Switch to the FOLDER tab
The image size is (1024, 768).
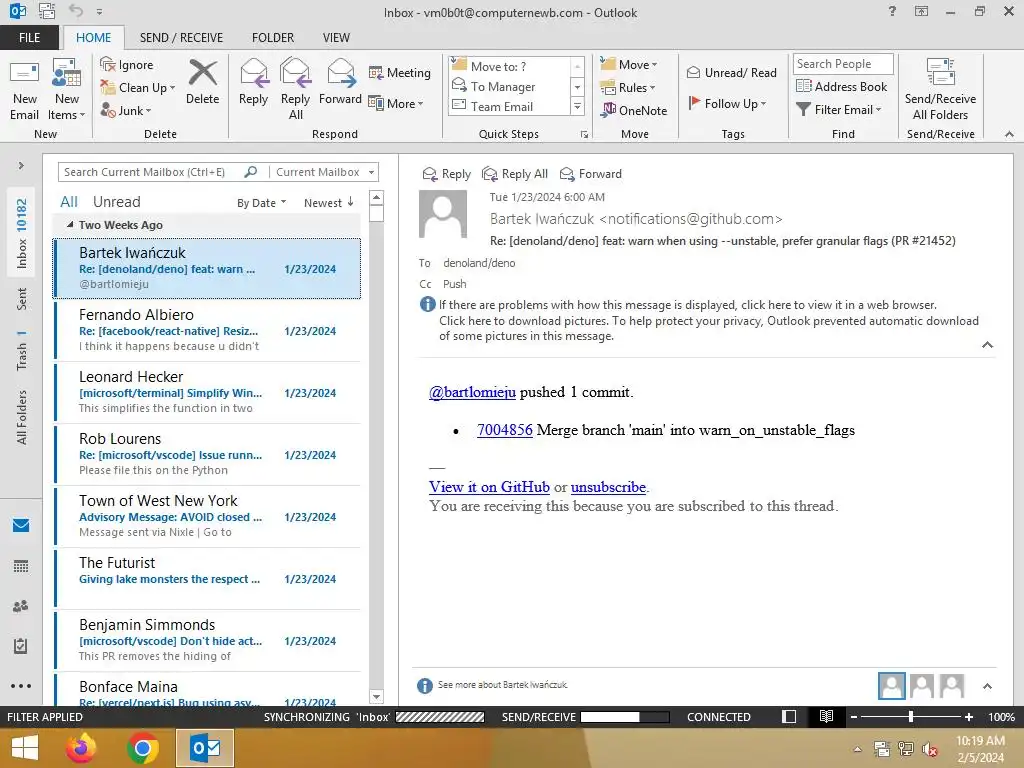pyautogui.click(x=273, y=37)
